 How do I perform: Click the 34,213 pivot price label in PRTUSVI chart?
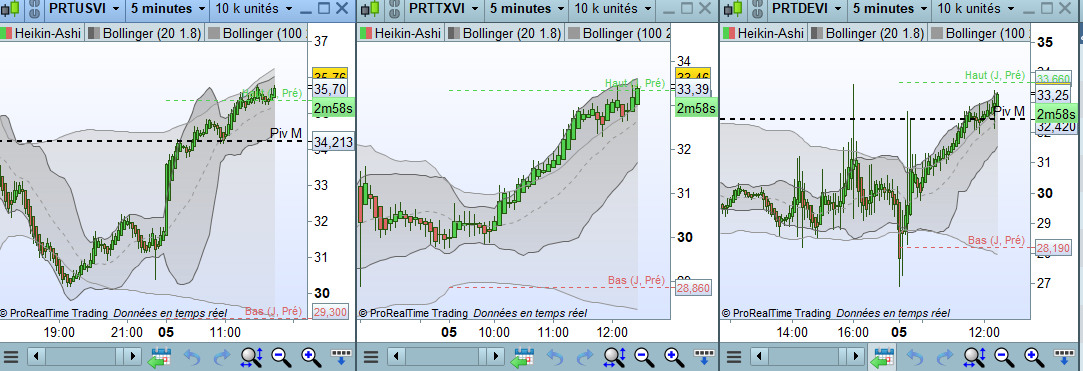[333, 142]
